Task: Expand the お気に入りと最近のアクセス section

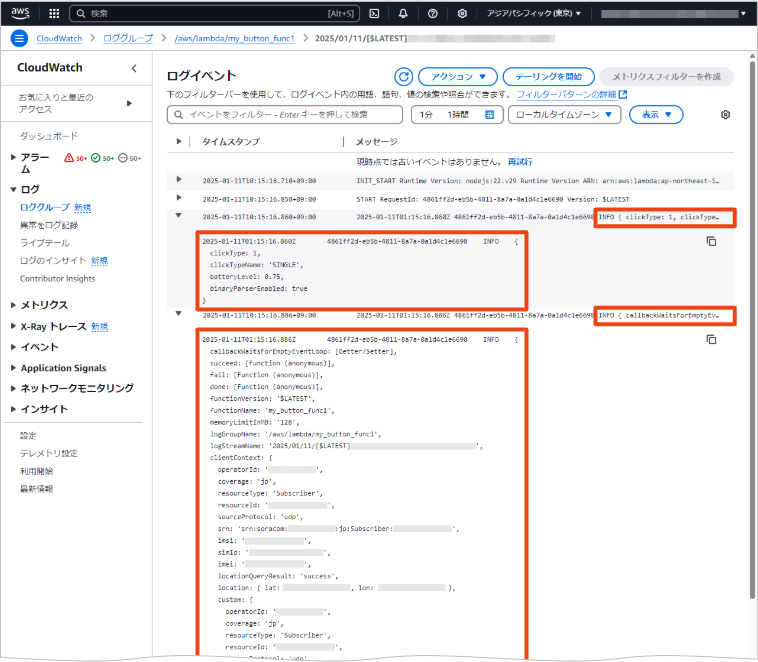Action: [x=129, y=103]
